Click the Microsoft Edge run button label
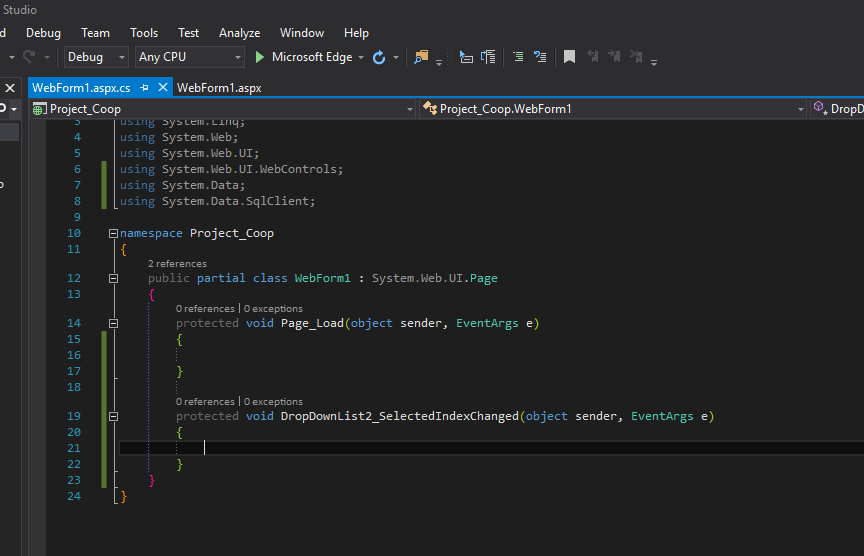This screenshot has height=556, width=864. (x=312, y=57)
